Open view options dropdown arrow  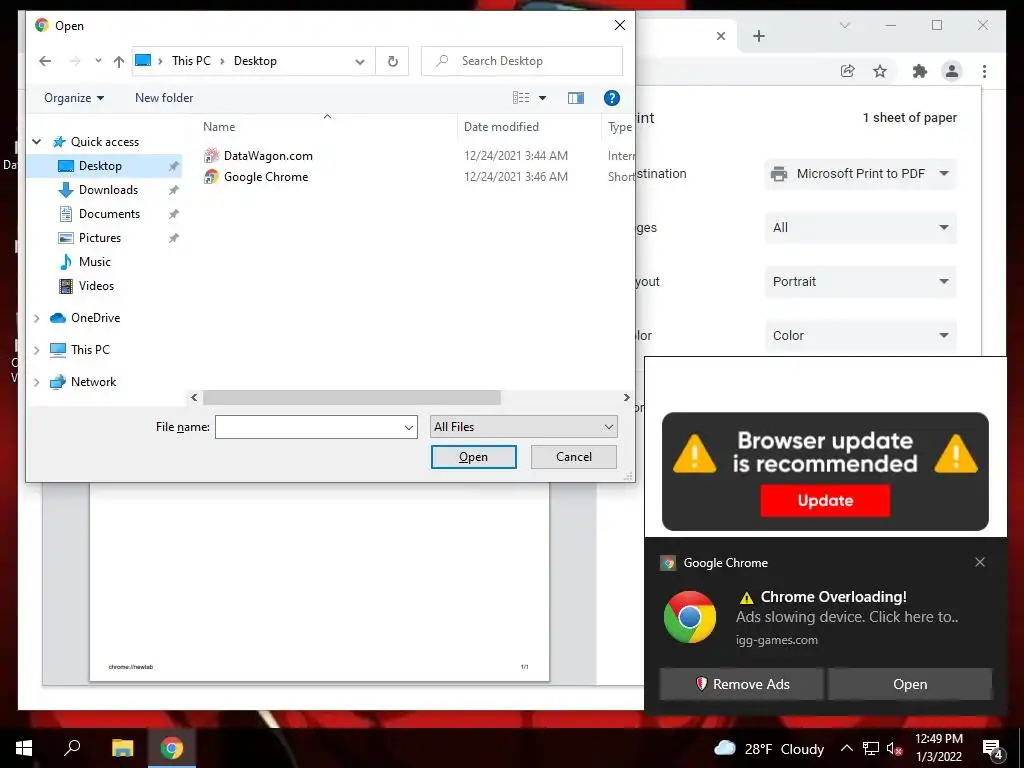[542, 98]
